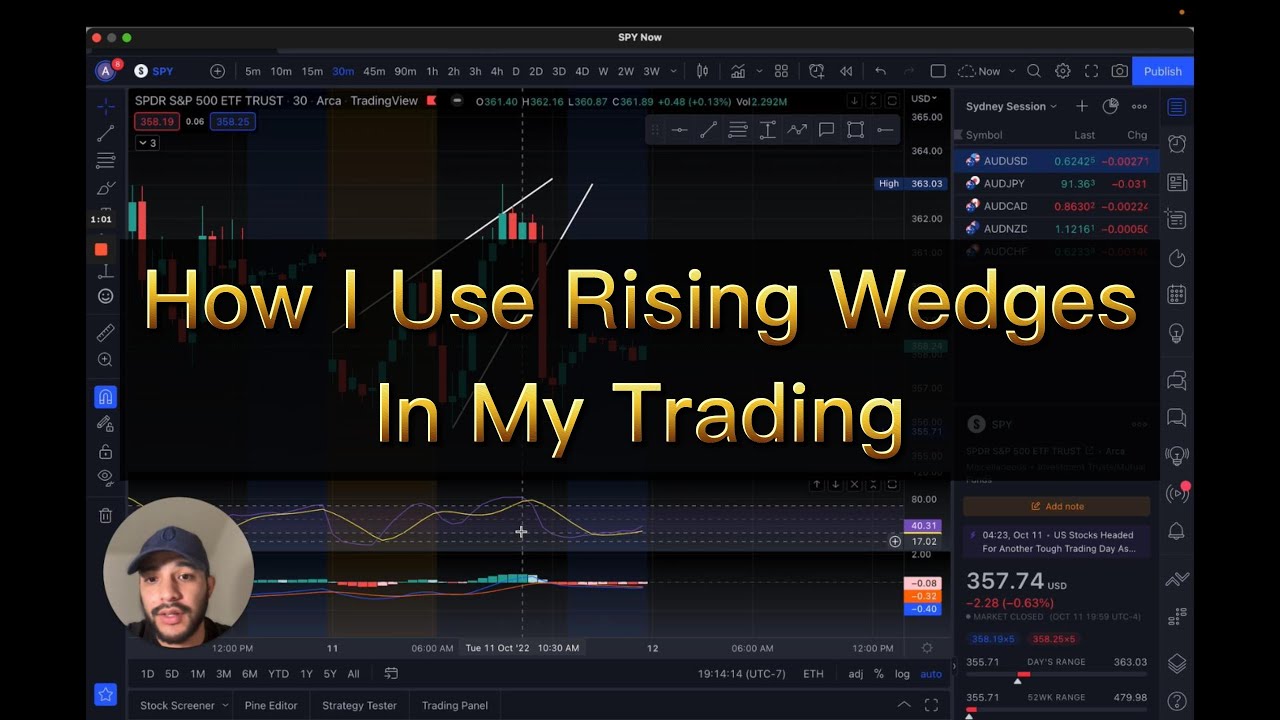Enter fullscreen mode icon
The height and width of the screenshot is (720, 1280).
1091,71
